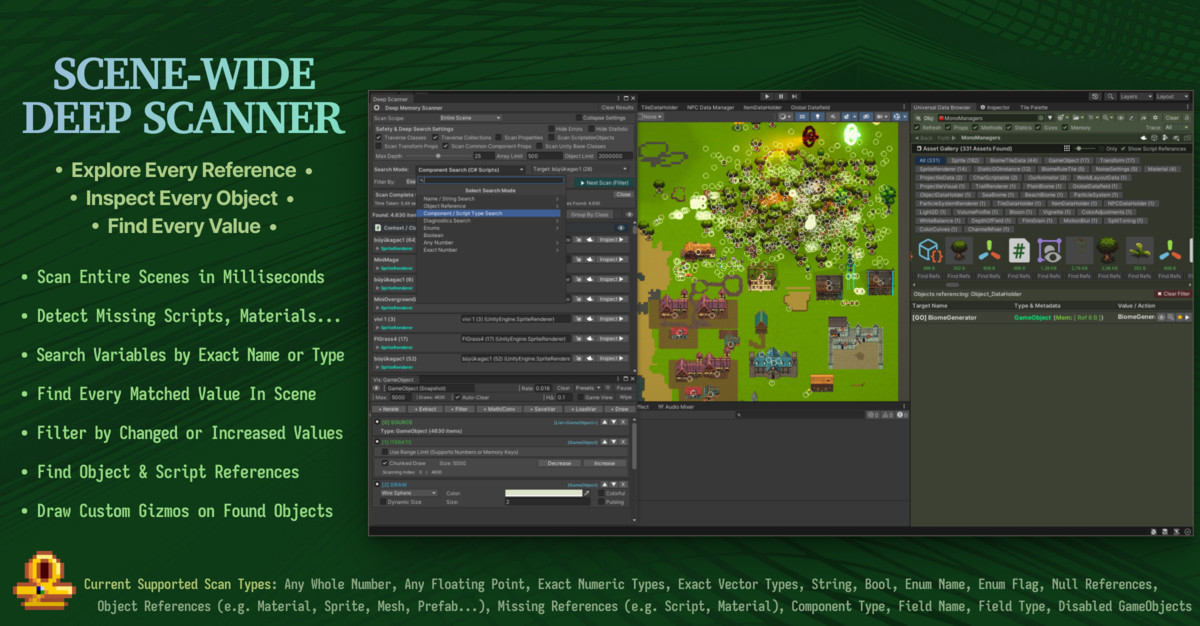Move SOURCE node up with arrow icon
Image resolution: width=1200 pixels, height=626 pixels.
pos(604,422)
